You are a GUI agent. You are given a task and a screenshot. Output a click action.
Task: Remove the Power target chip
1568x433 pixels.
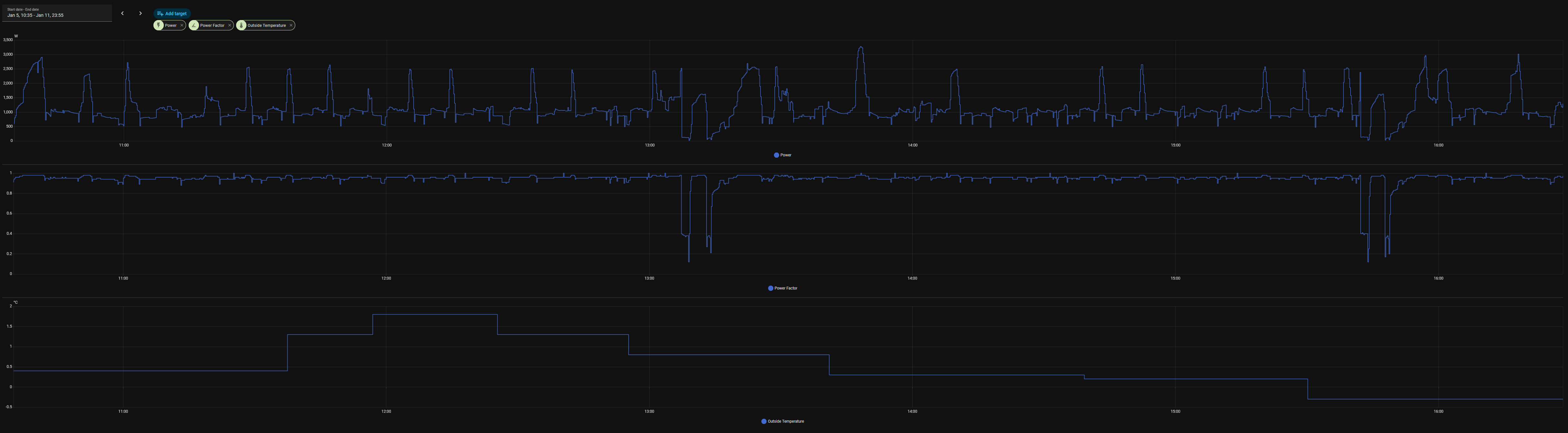click(182, 26)
